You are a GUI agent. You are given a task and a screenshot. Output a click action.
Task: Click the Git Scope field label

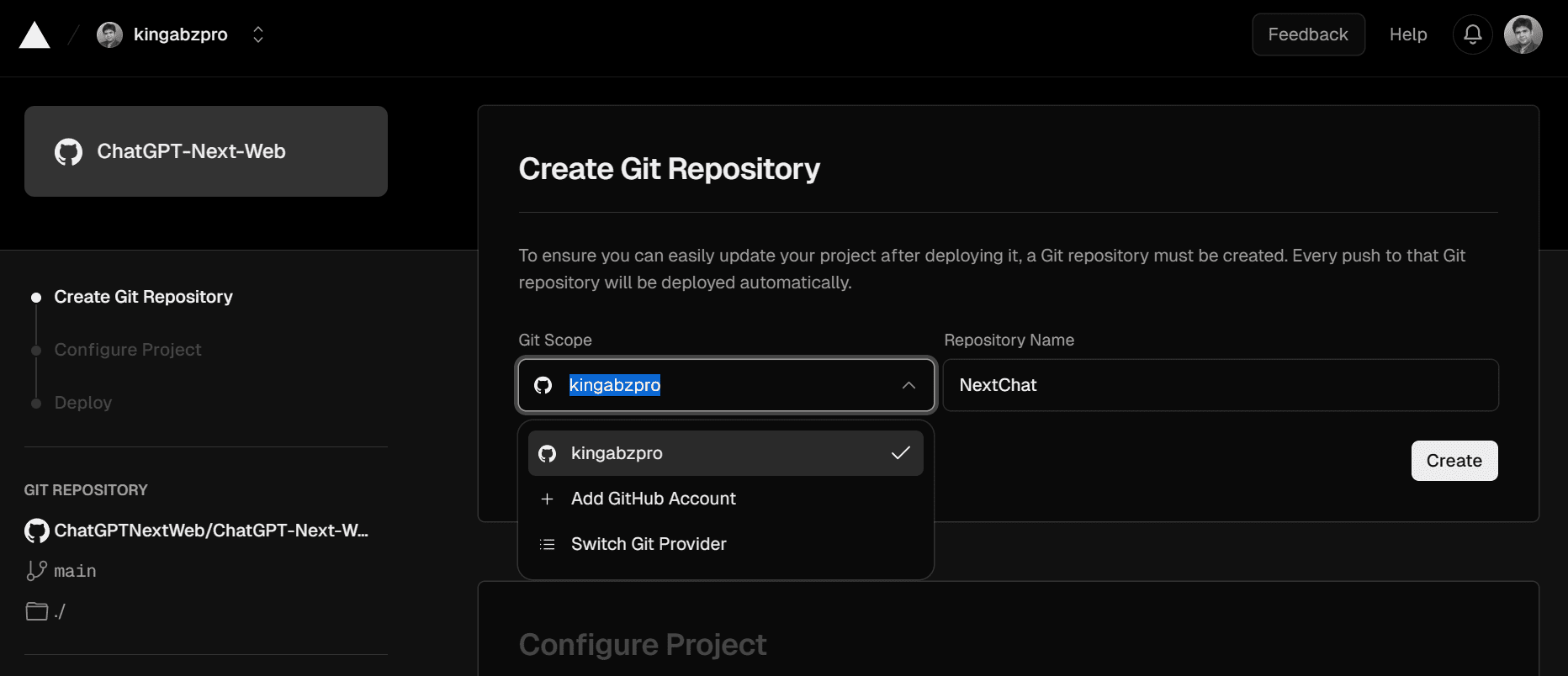click(x=555, y=340)
